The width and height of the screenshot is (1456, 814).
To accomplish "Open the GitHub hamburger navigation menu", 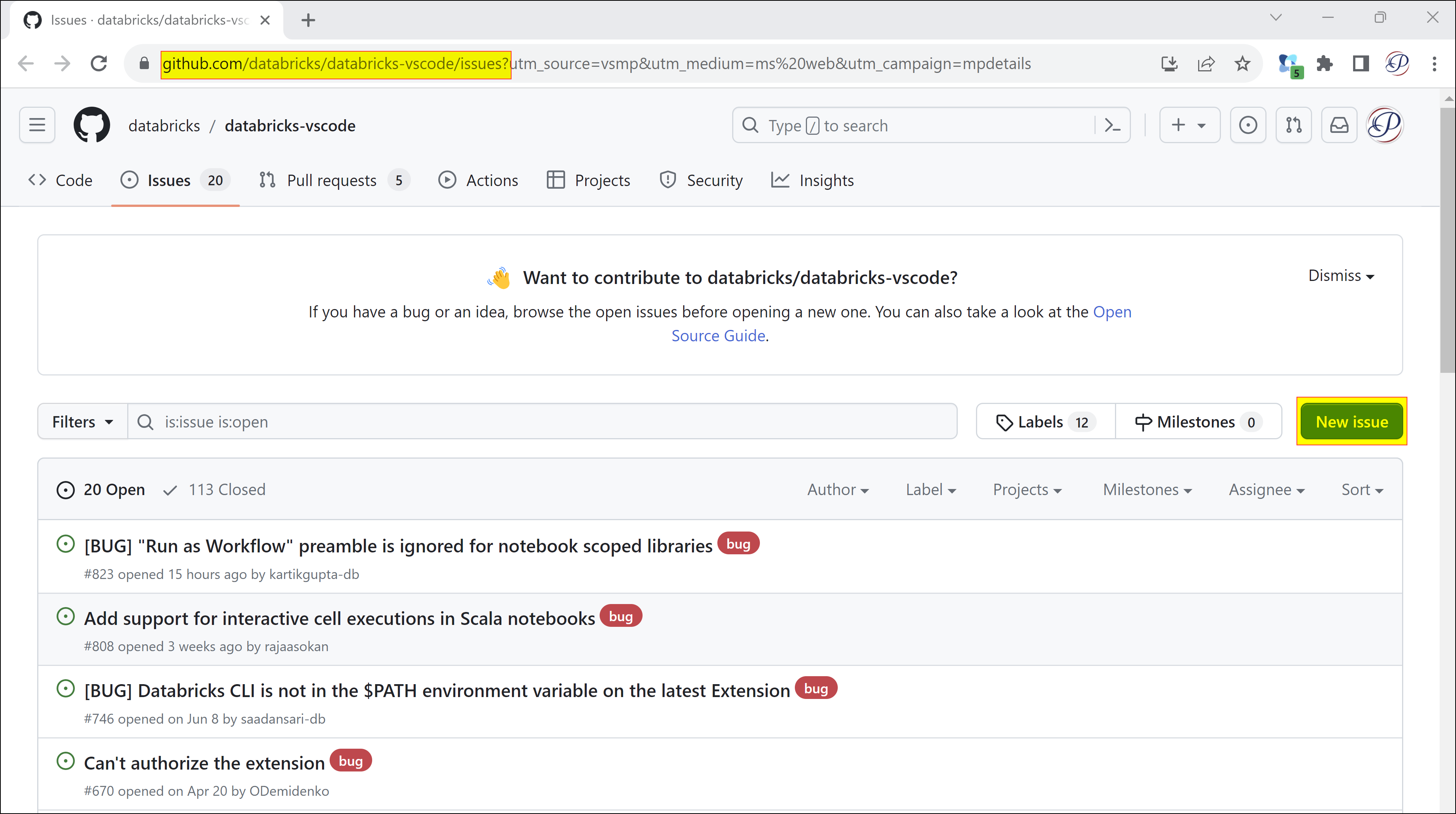I will coord(37,125).
